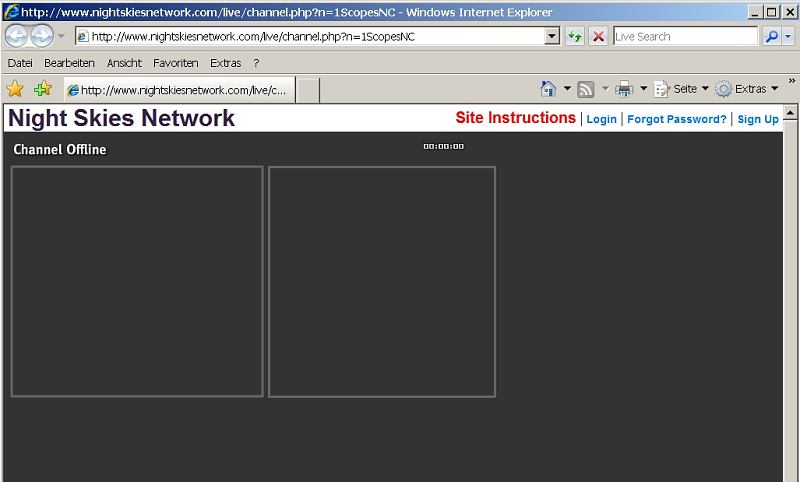Click the page scrollbar up arrow
800x482 pixels.
(790, 113)
